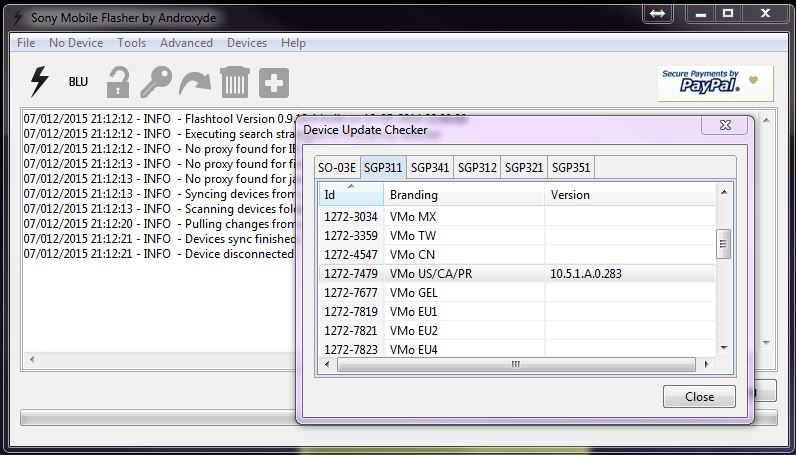Click the open padlock root icon
Viewport: 796px width, 455px height.
(x=118, y=82)
